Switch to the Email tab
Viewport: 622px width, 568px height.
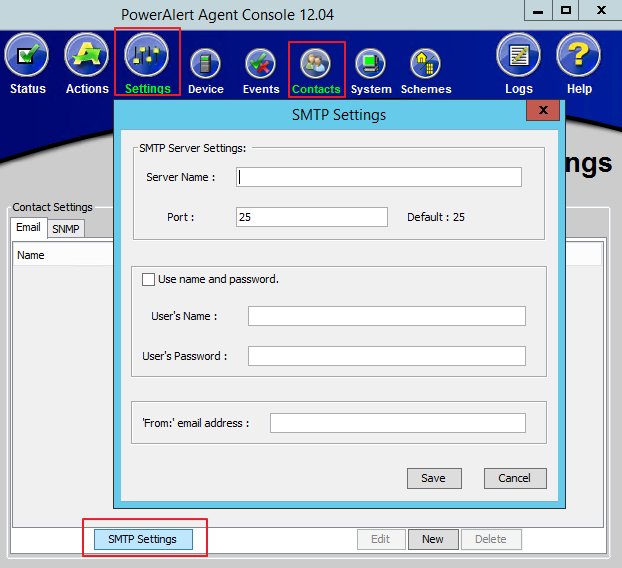pos(29,228)
